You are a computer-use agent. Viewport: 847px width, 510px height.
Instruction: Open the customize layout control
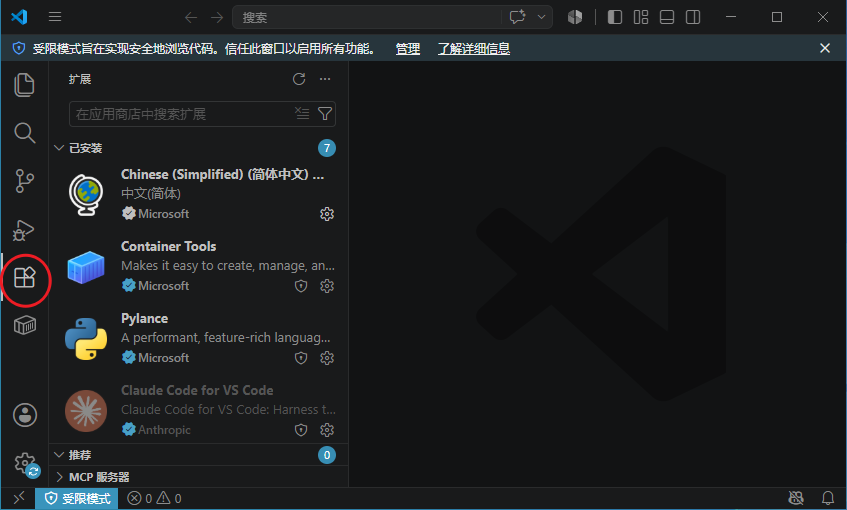coord(641,17)
